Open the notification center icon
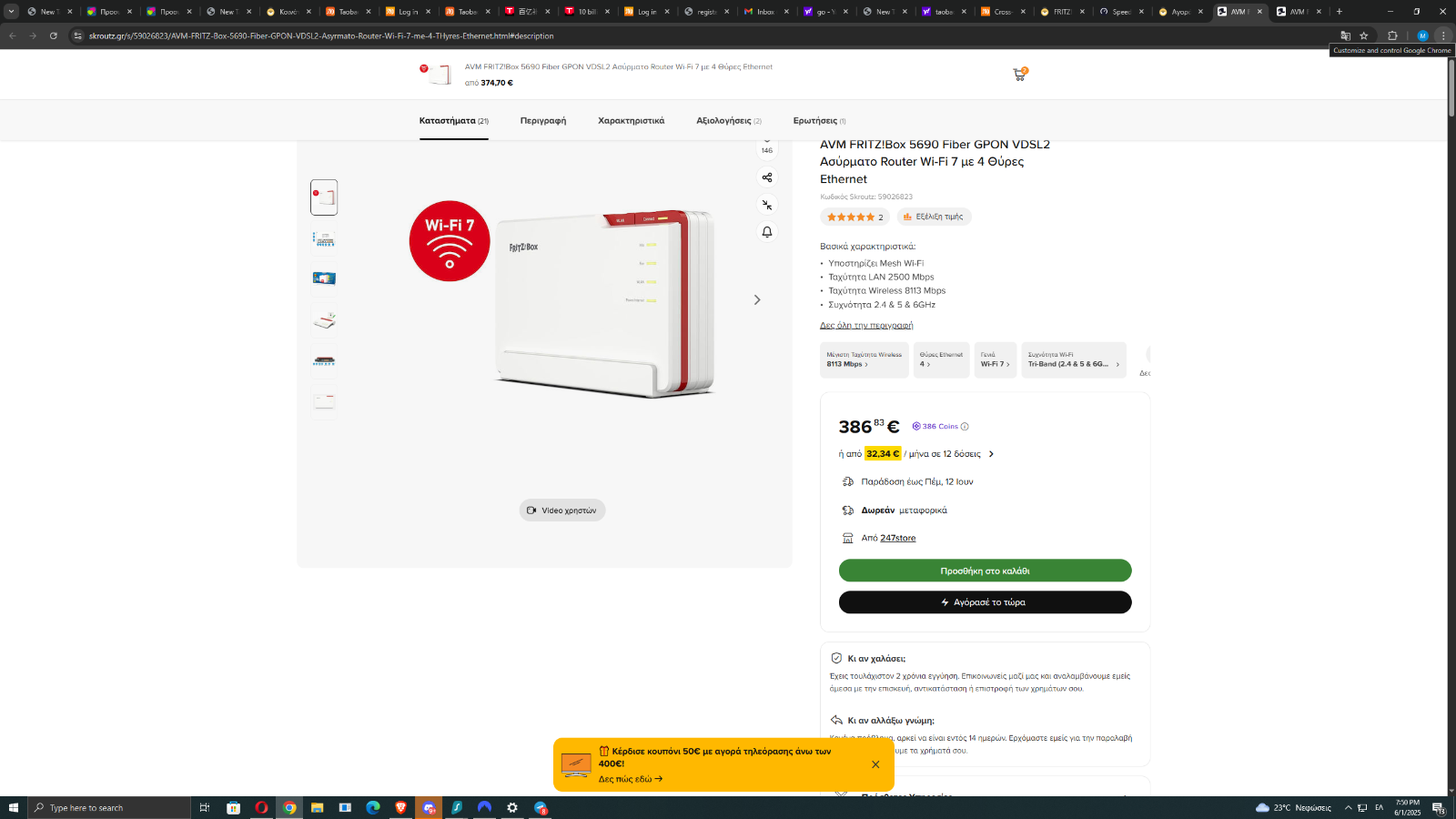The height and width of the screenshot is (819, 1456). tap(1439, 807)
